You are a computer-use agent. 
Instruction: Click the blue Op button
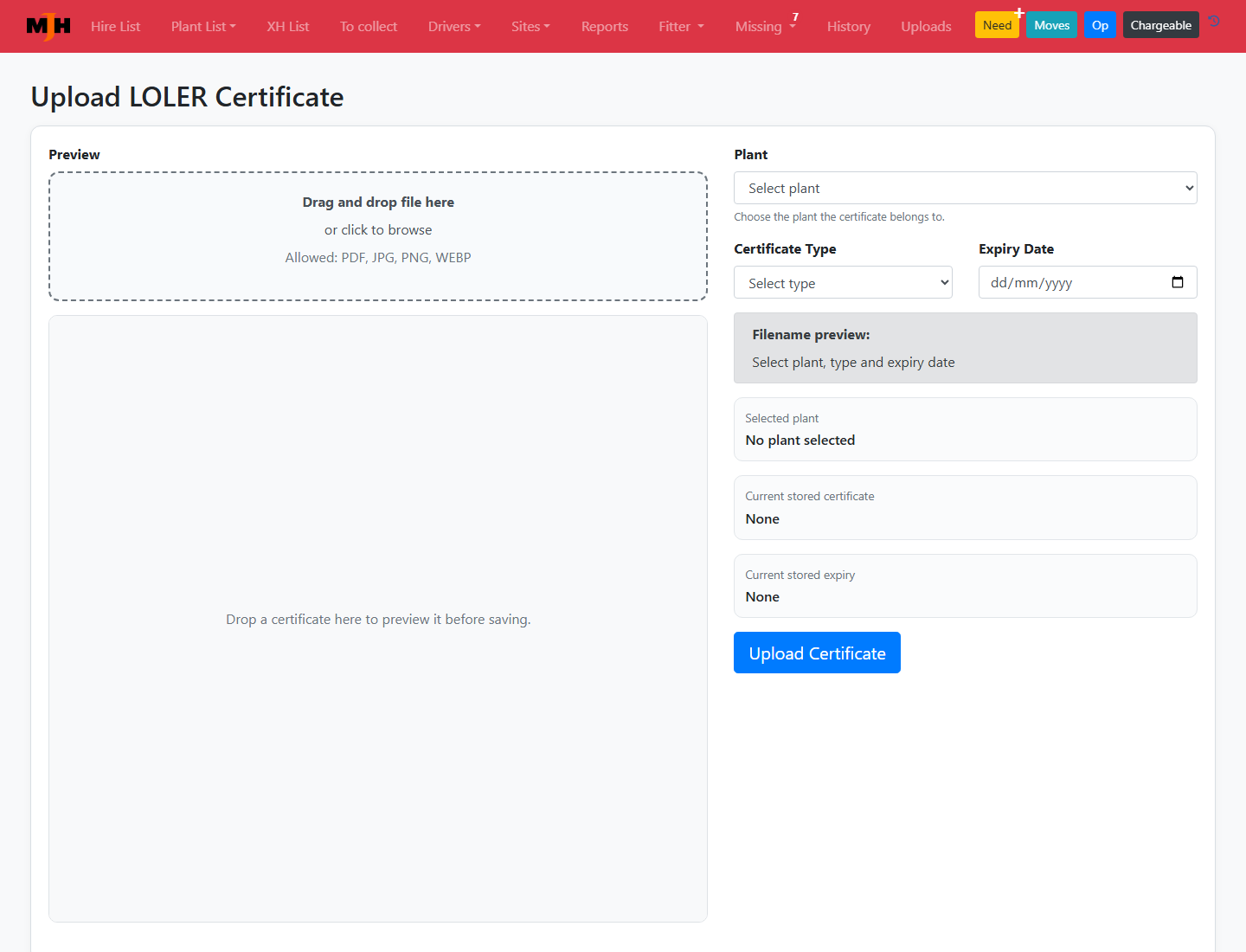(1100, 25)
